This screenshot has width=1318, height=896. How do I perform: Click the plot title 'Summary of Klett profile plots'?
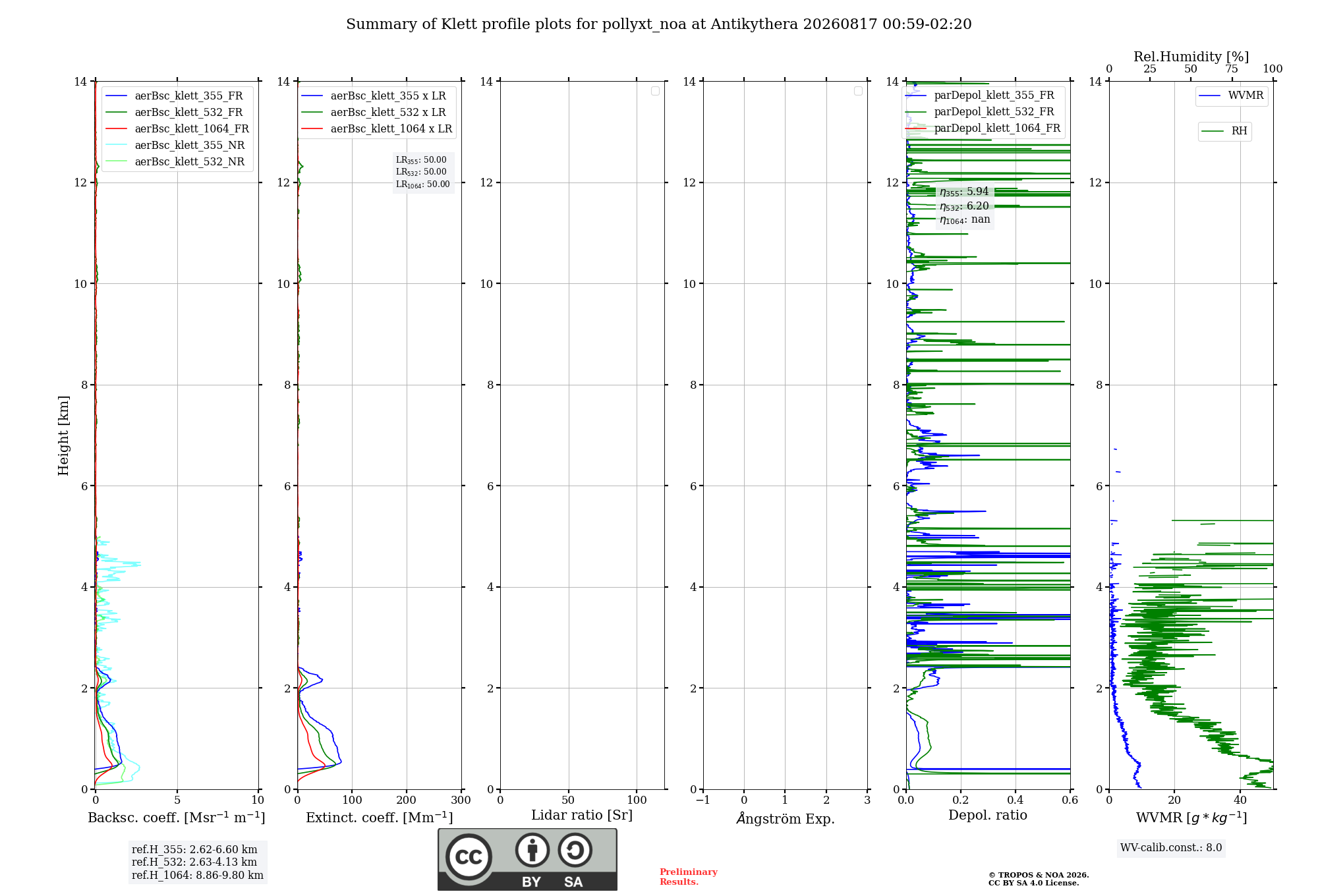[x=659, y=24]
